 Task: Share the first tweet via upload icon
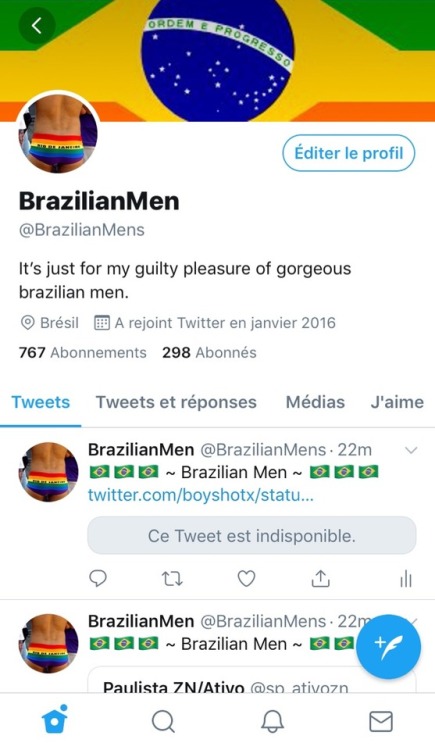click(321, 578)
